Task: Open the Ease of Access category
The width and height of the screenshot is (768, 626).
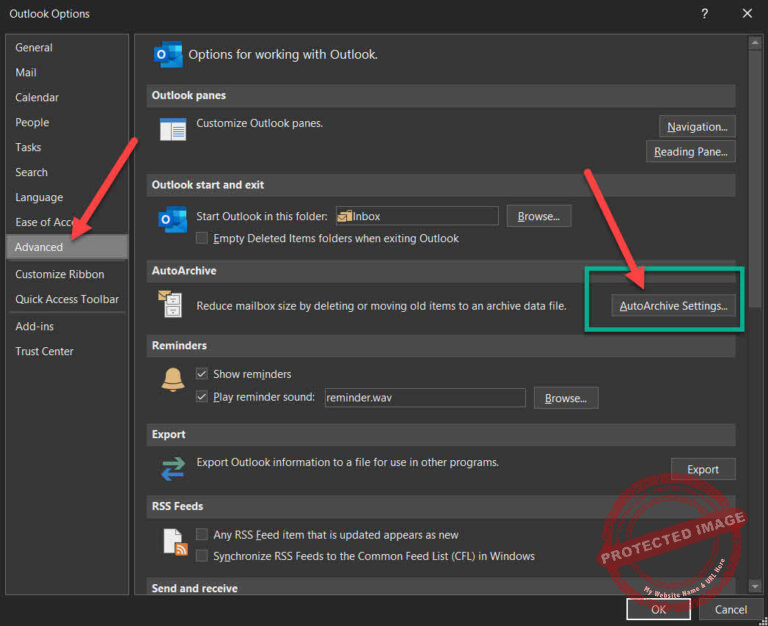Action: point(67,222)
